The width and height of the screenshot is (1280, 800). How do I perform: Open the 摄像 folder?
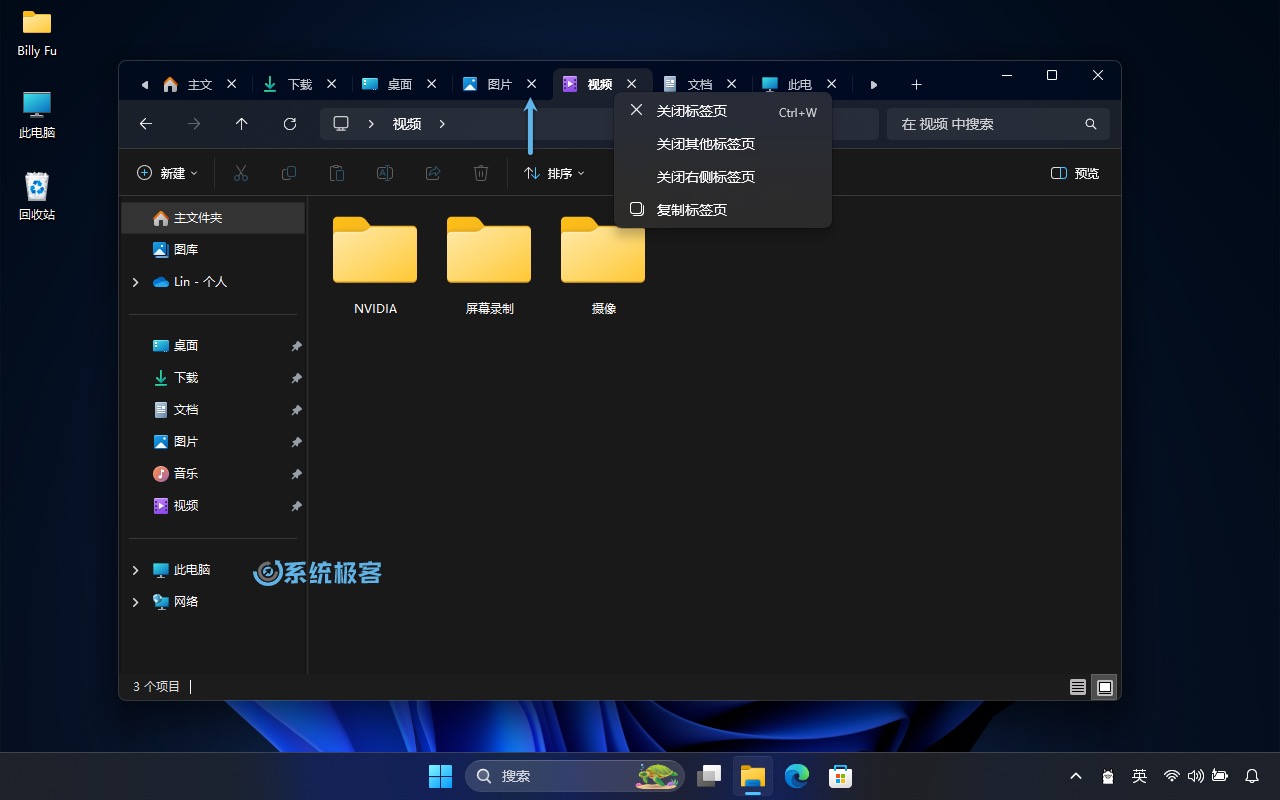tap(603, 265)
